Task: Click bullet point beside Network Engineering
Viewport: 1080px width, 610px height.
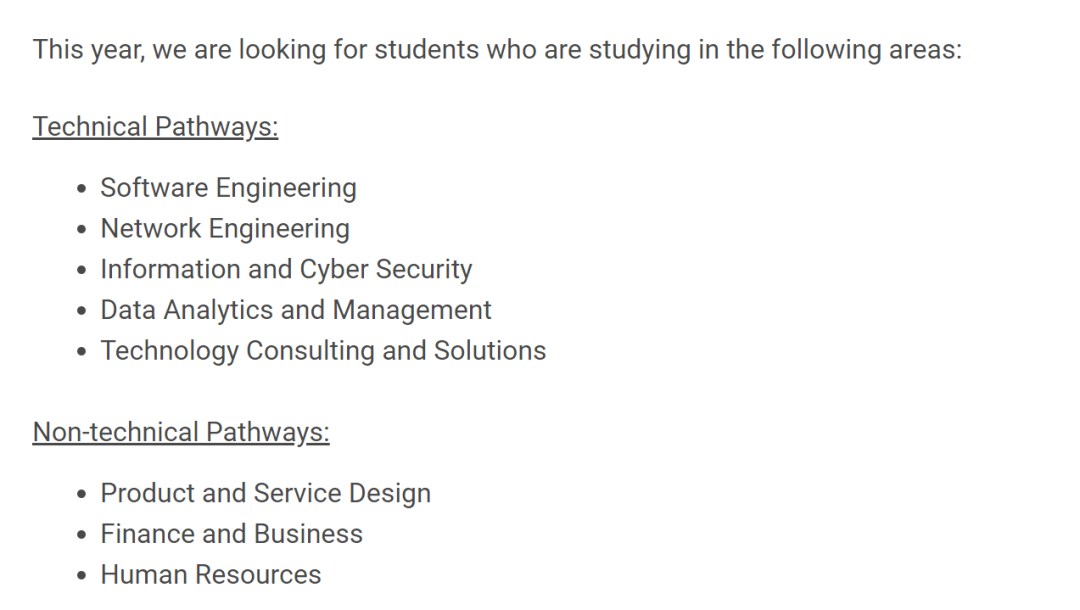Action: (82, 229)
